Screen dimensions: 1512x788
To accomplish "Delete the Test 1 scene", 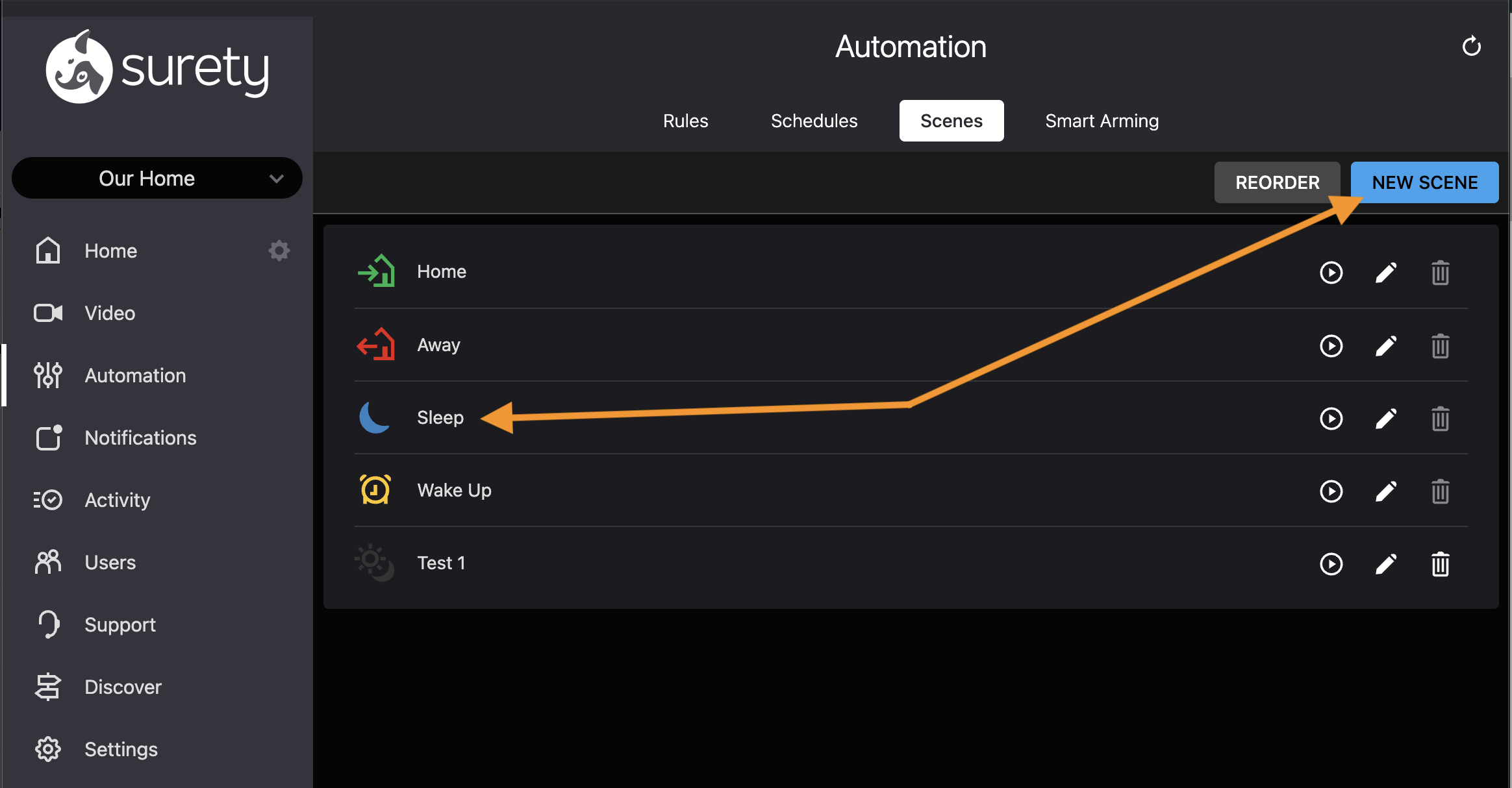I will click(x=1440, y=564).
